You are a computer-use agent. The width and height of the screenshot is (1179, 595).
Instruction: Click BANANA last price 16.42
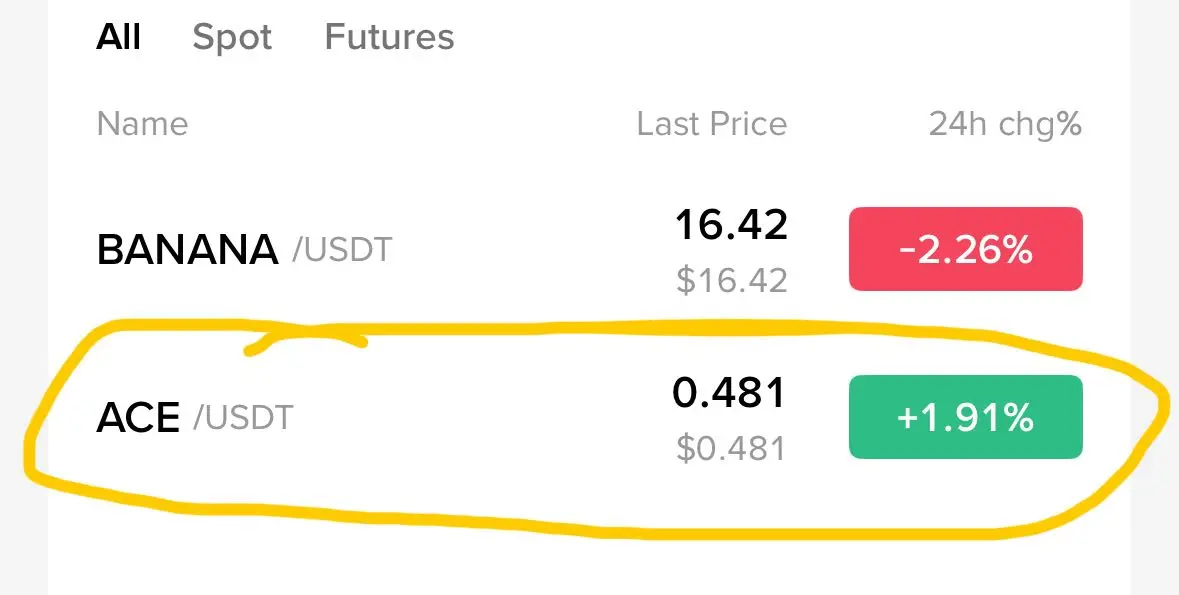tap(731, 225)
